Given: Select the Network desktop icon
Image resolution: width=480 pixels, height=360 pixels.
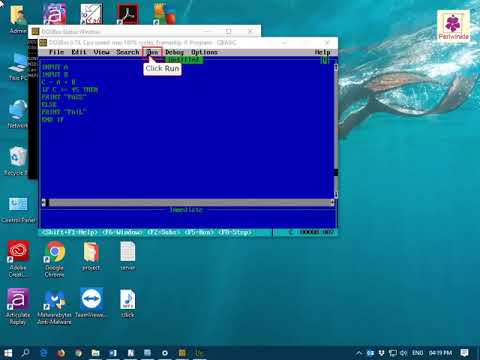Looking at the screenshot, I should click(18, 113).
